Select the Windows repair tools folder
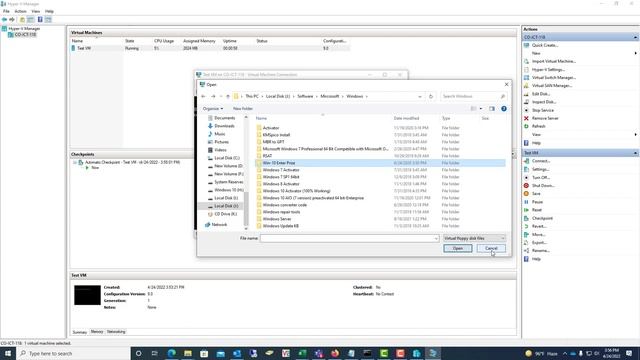Image resolution: width=640 pixels, height=360 pixels. 281,212
